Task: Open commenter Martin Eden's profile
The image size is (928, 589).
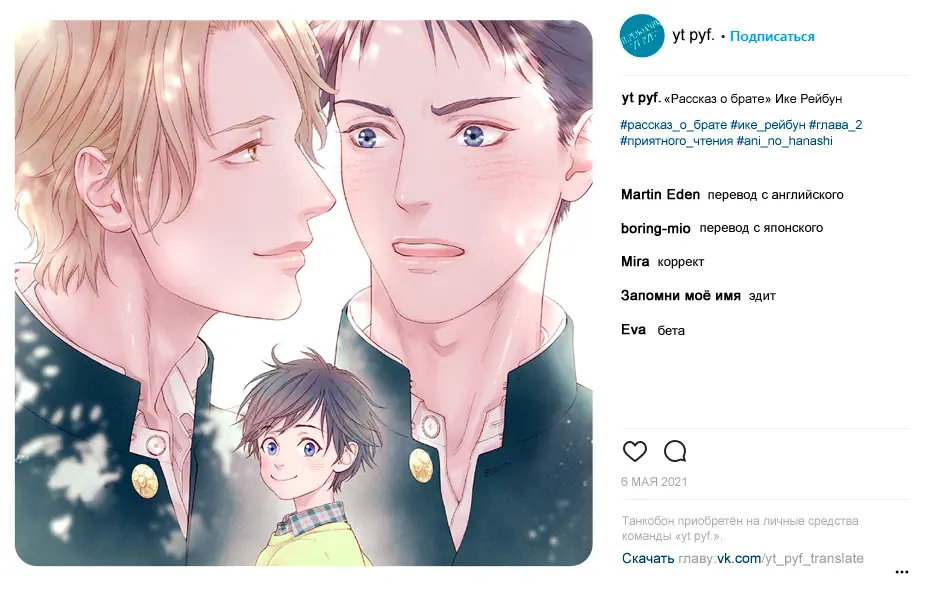Action: 660,194
